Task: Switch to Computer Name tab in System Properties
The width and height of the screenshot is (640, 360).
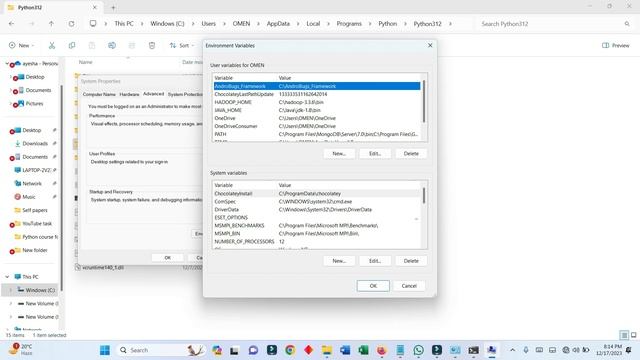Action: [99, 94]
